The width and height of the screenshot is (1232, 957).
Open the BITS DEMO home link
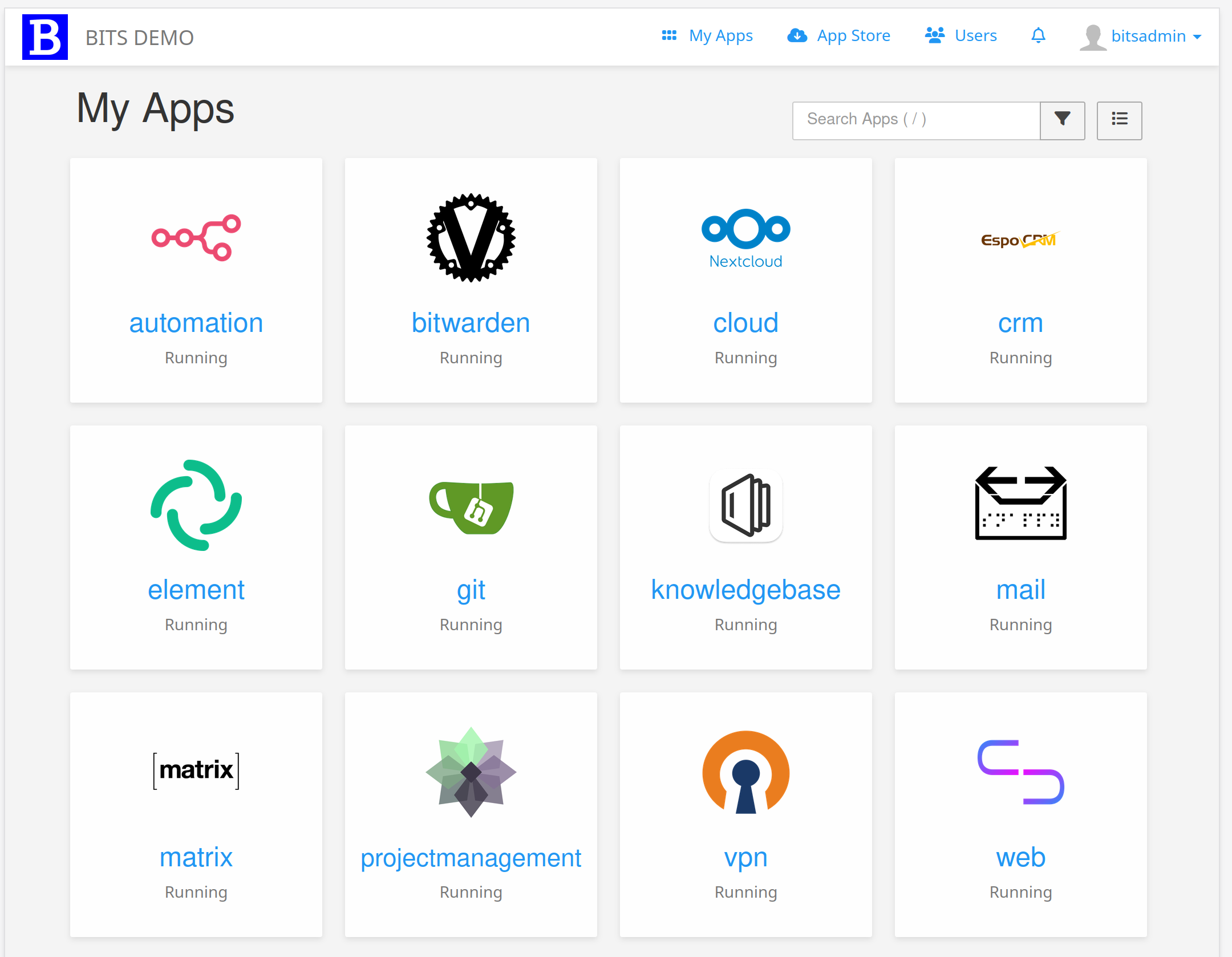pyautogui.click(x=139, y=38)
